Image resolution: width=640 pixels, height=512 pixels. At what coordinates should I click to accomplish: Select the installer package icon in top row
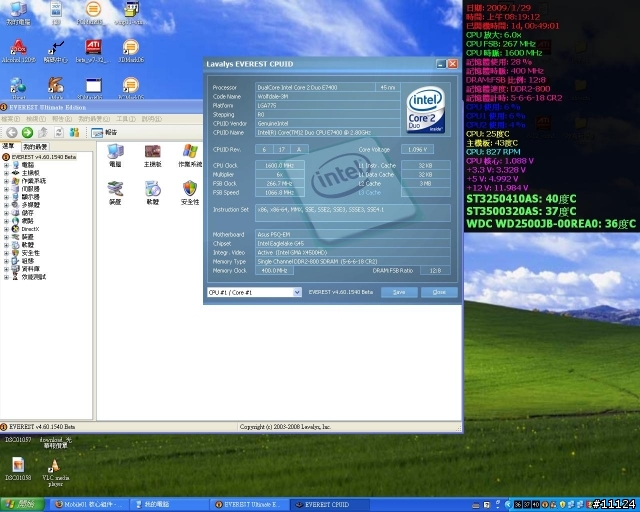click(131, 13)
